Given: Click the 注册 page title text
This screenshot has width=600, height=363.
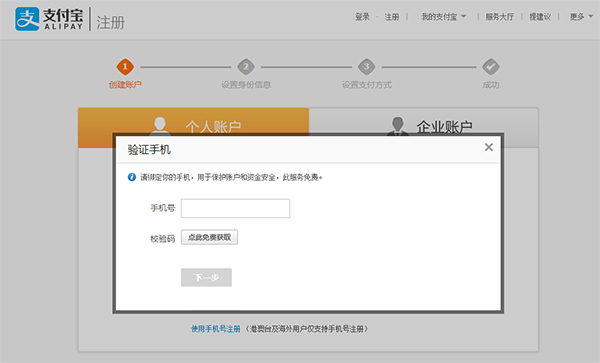Looking at the screenshot, I should point(110,23).
